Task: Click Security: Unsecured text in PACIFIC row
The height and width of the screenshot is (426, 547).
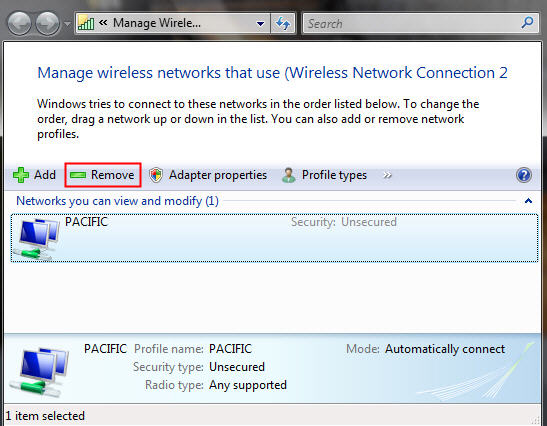Action: [x=344, y=222]
